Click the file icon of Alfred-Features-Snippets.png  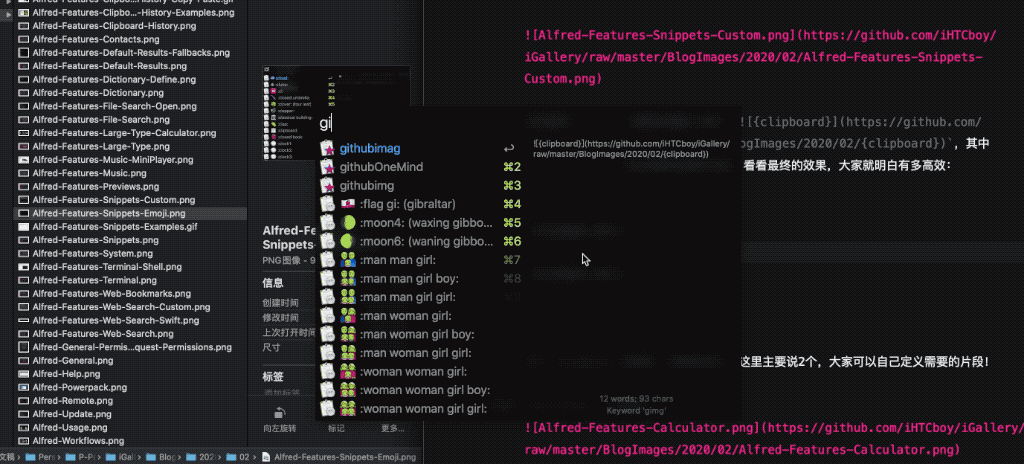pos(24,240)
